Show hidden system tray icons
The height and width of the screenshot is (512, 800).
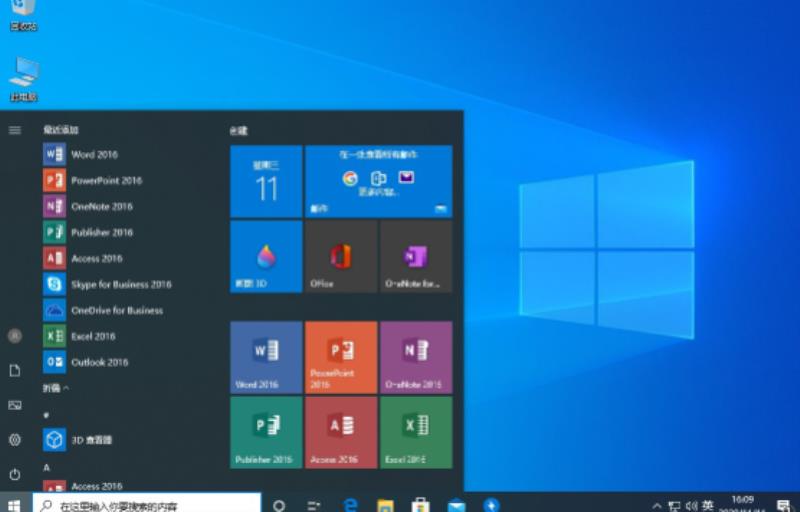[x=657, y=506]
